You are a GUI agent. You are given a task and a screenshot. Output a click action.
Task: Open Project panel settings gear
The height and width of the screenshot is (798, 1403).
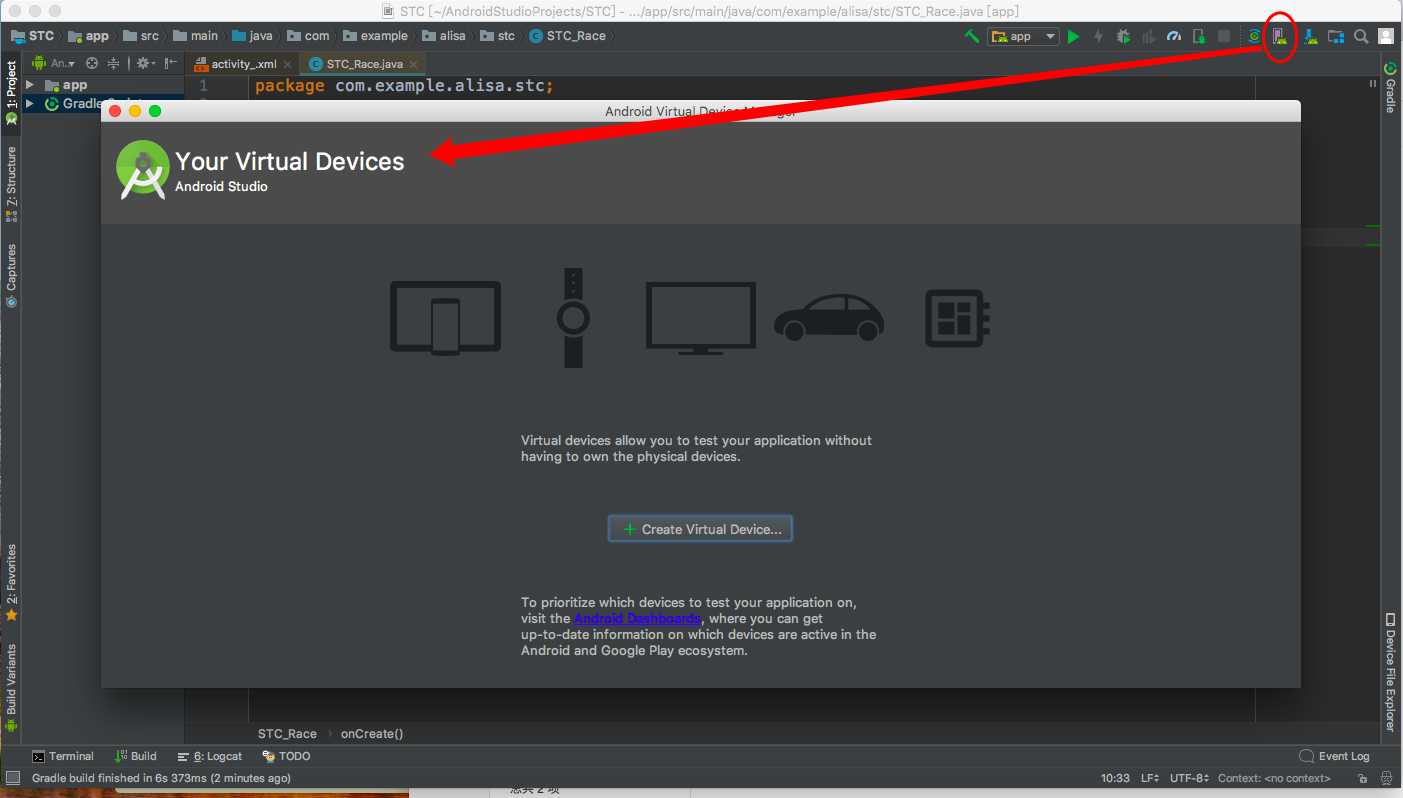tap(145, 63)
